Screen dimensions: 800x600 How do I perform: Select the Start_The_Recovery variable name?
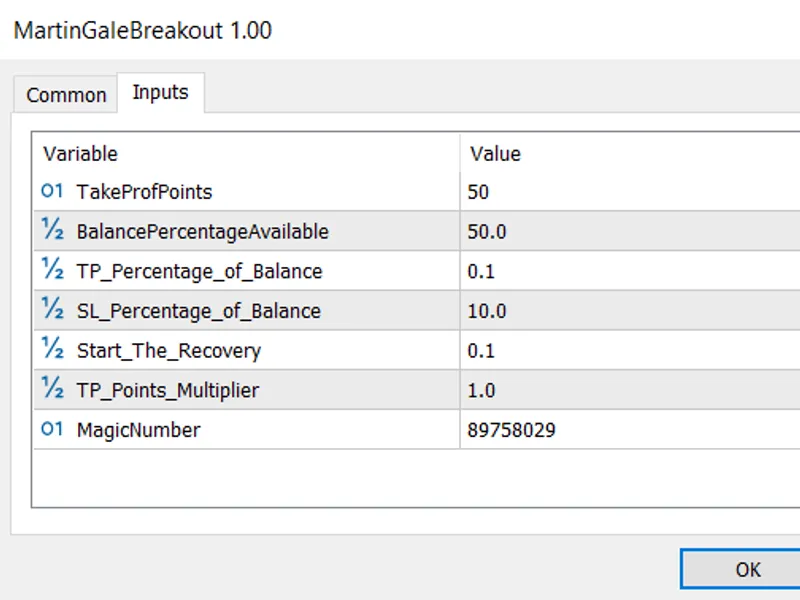click(169, 351)
